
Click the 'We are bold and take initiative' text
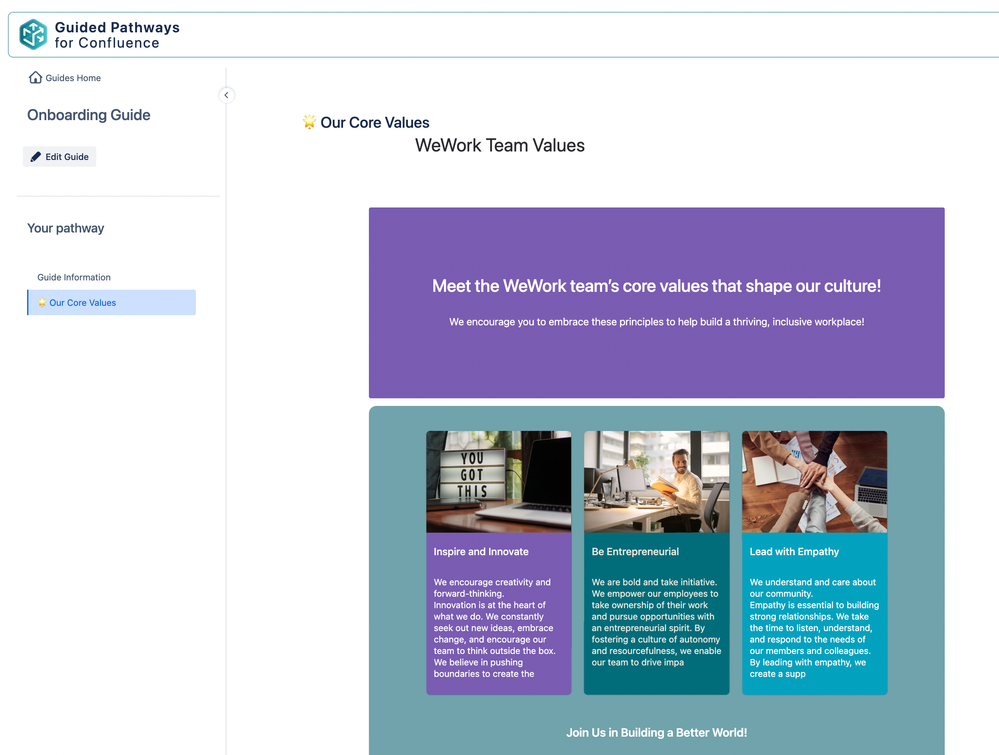point(656,622)
